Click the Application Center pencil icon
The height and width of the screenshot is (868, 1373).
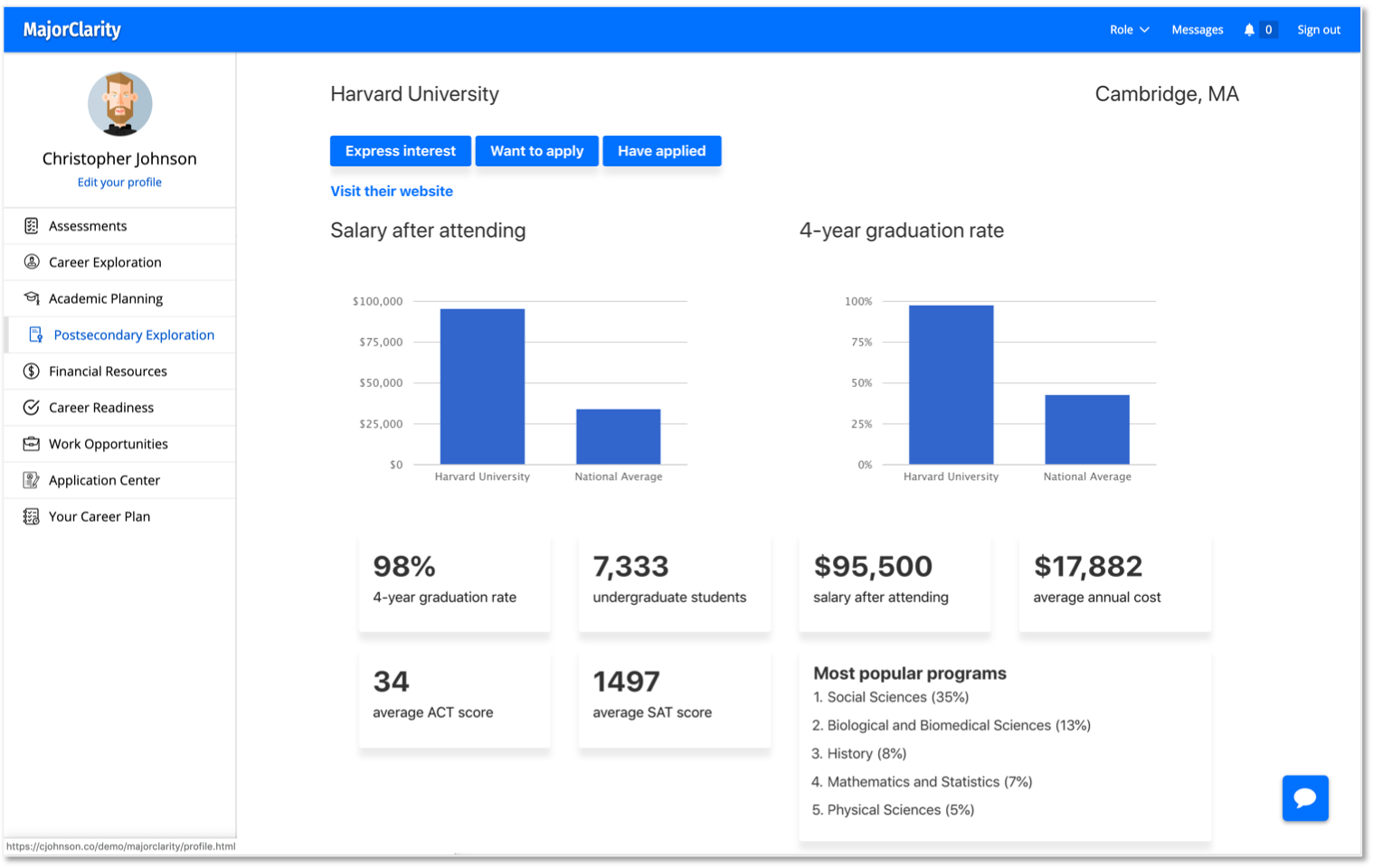(x=32, y=480)
